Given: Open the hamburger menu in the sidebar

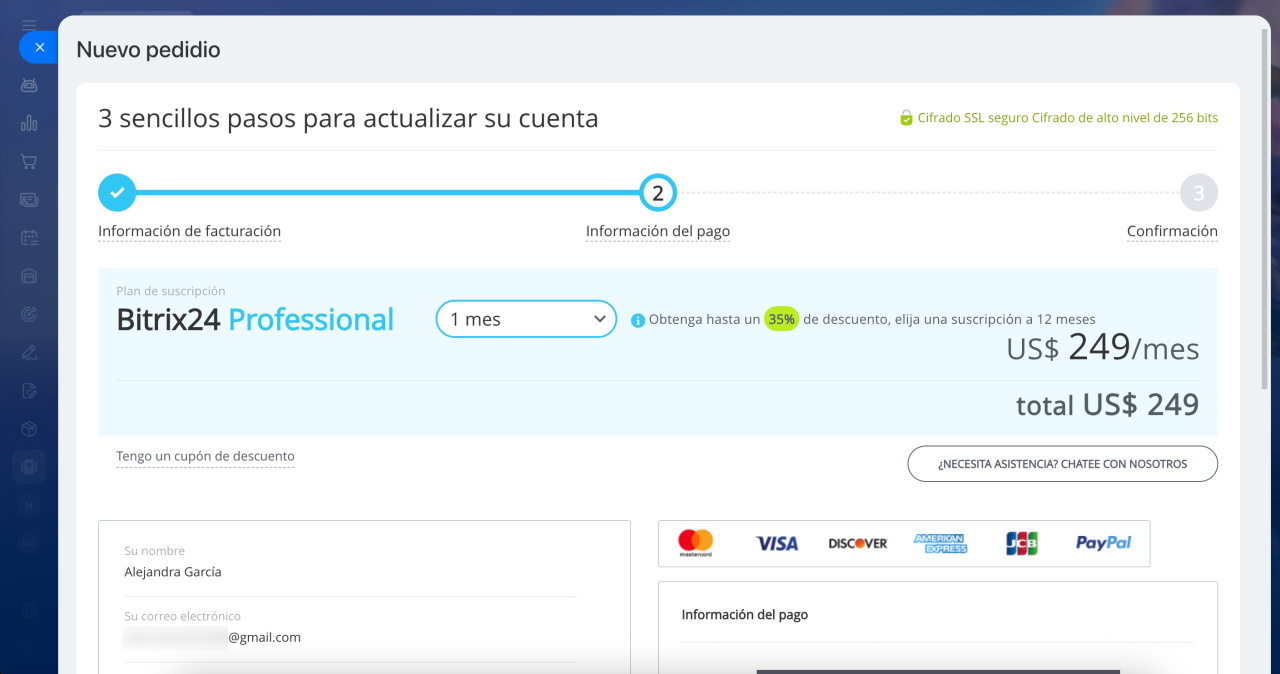Looking at the screenshot, I should coord(29,24).
